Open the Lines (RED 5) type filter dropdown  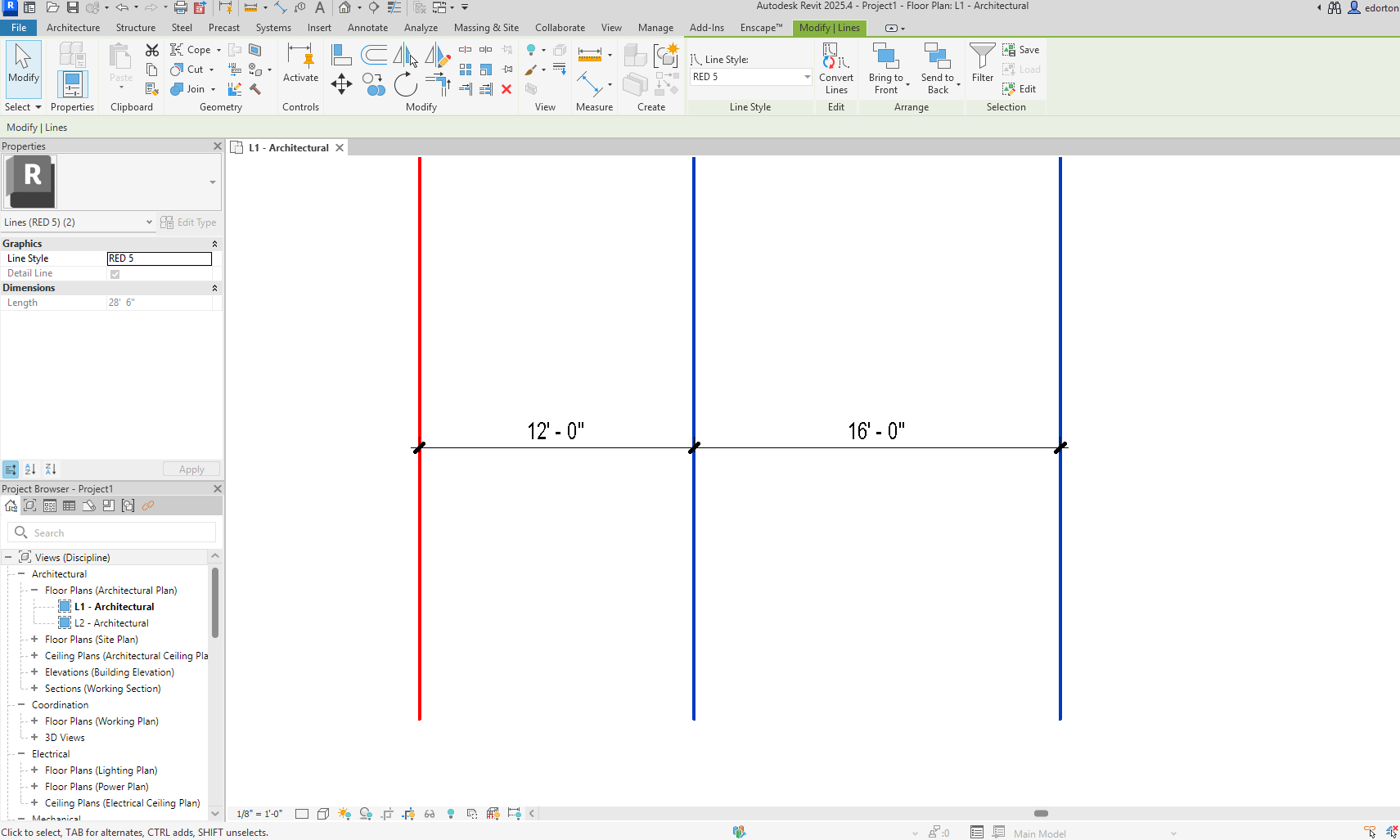click(x=78, y=222)
